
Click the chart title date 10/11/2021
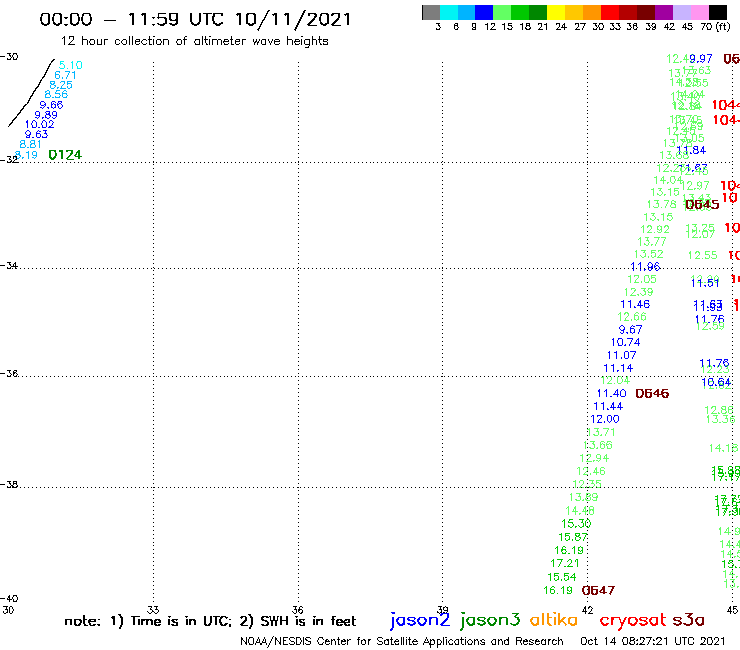pyautogui.click(x=293, y=20)
